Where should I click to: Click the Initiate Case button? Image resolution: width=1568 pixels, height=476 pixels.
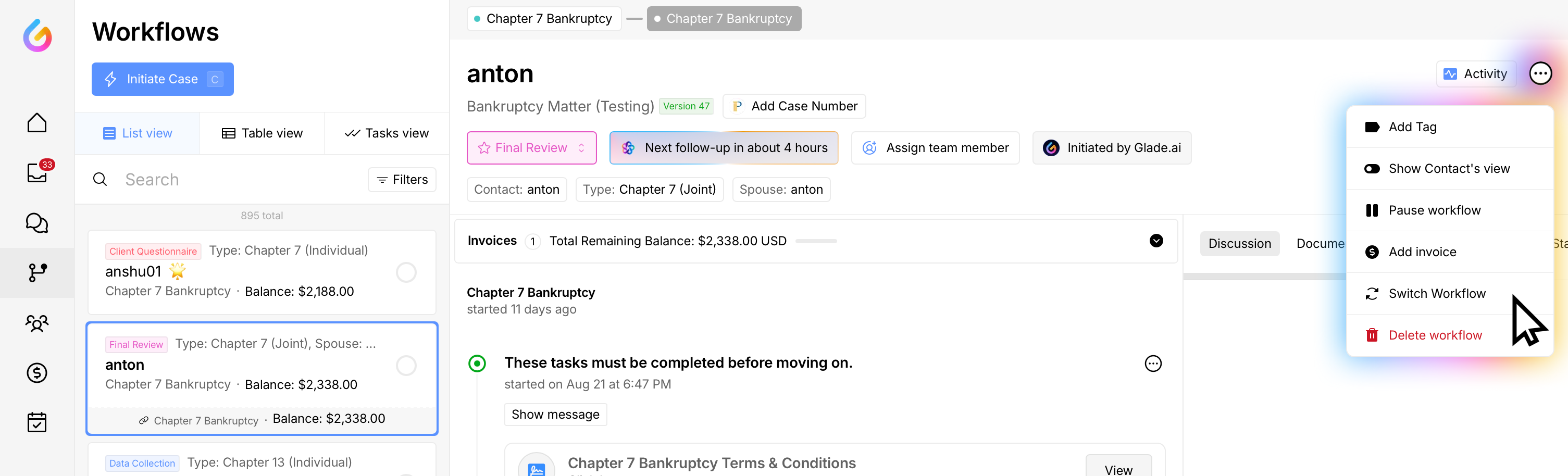[x=163, y=79]
